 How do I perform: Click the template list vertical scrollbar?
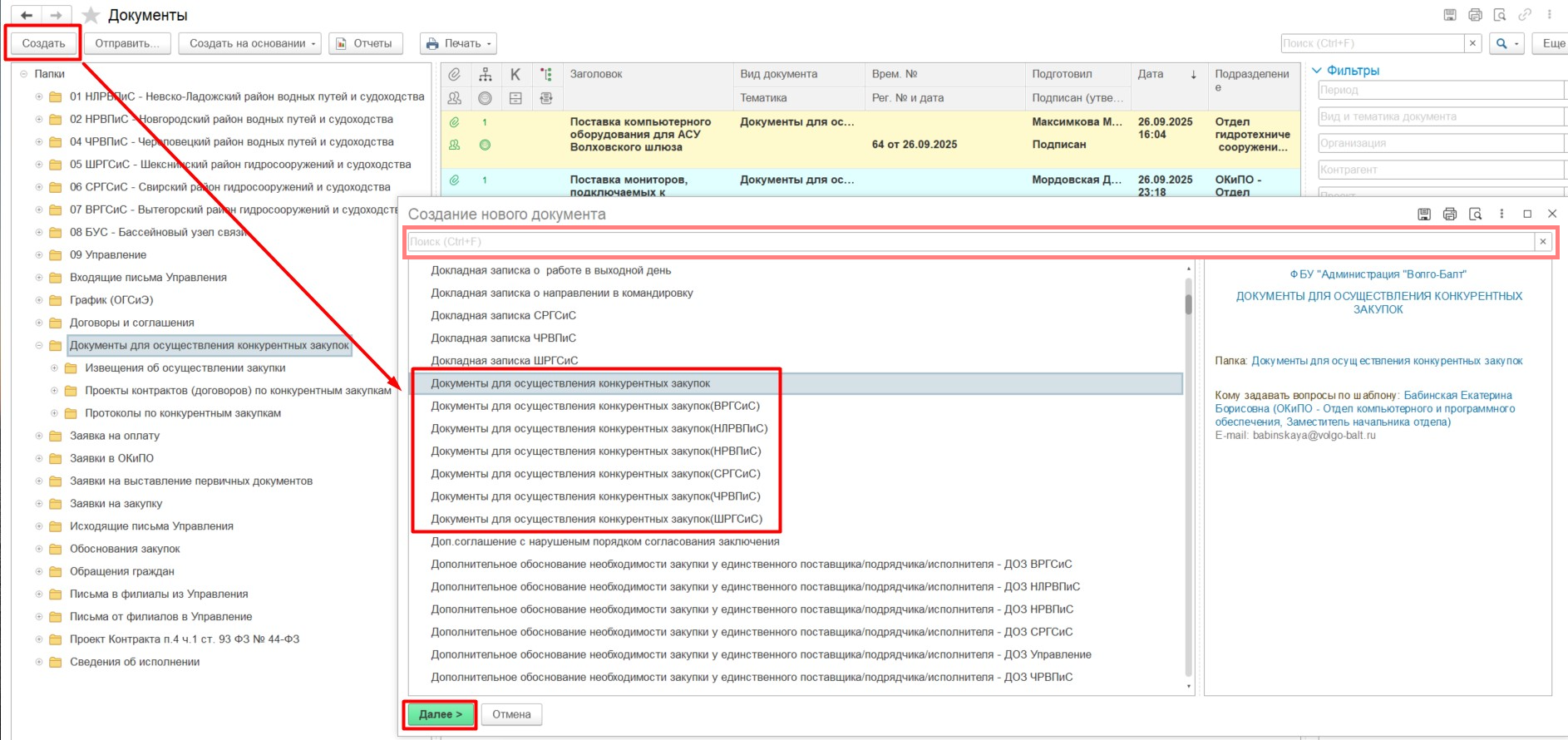click(x=1188, y=482)
